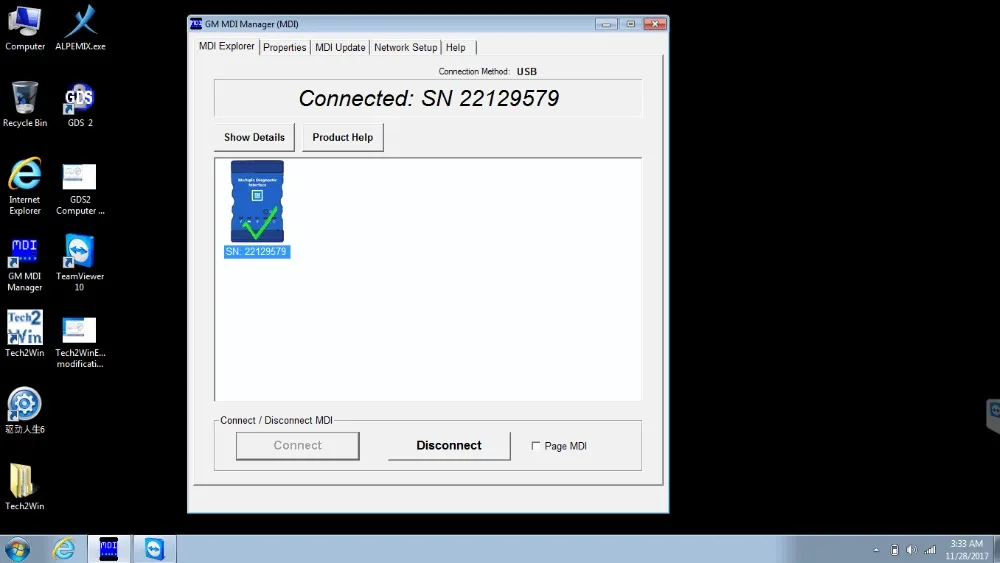Open the Computer desktop icon
This screenshot has width=1000, height=563.
pos(25,27)
